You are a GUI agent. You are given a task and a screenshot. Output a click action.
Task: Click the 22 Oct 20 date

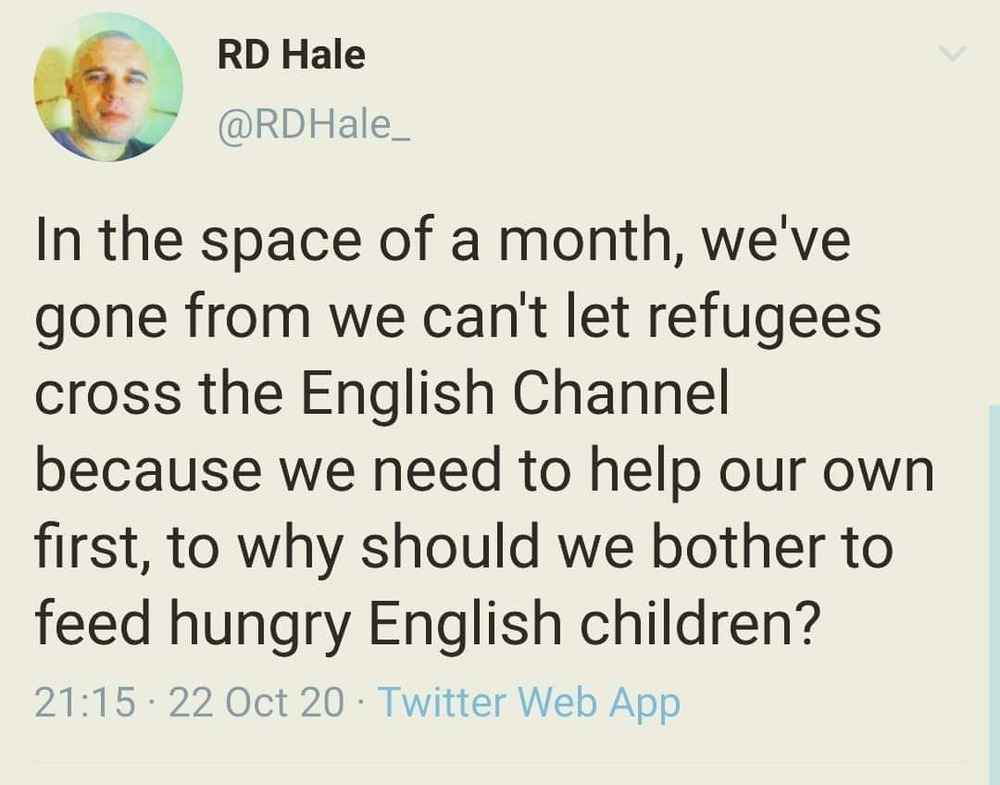(x=257, y=703)
